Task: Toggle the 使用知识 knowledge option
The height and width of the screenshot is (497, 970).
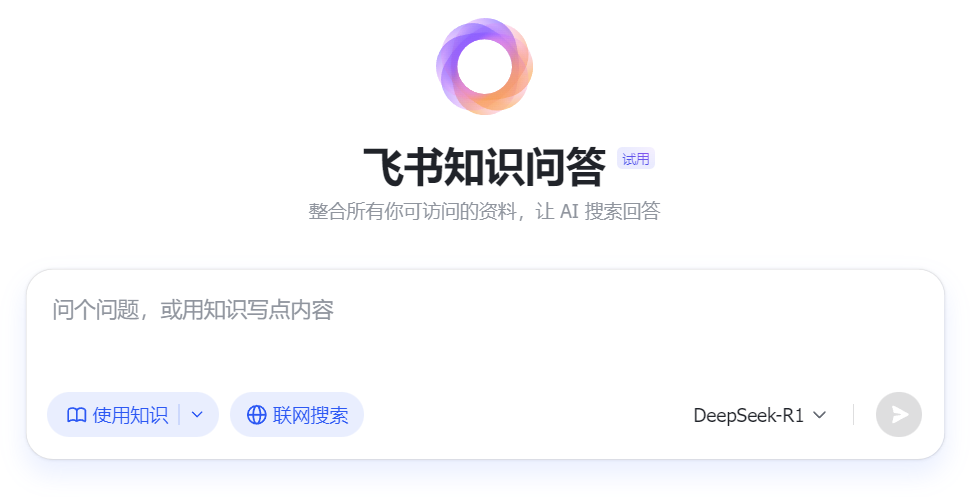Action: pyautogui.click(x=113, y=415)
